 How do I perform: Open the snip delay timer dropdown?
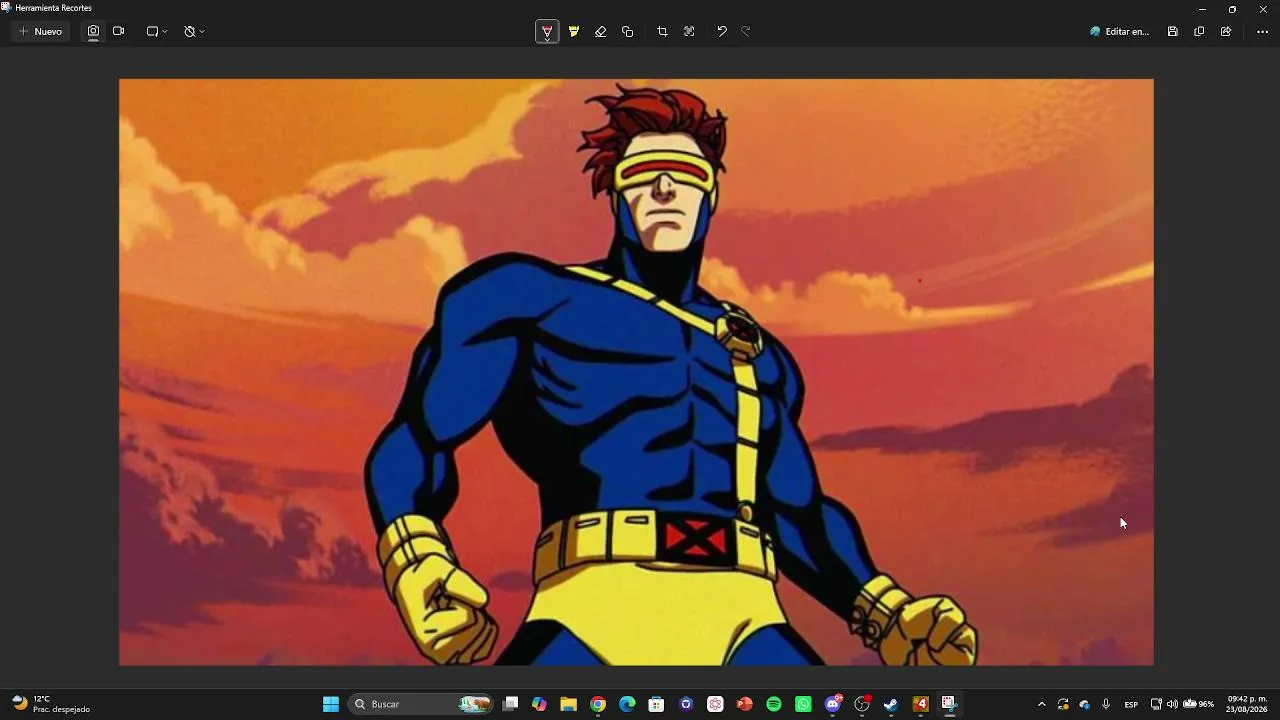click(x=194, y=31)
